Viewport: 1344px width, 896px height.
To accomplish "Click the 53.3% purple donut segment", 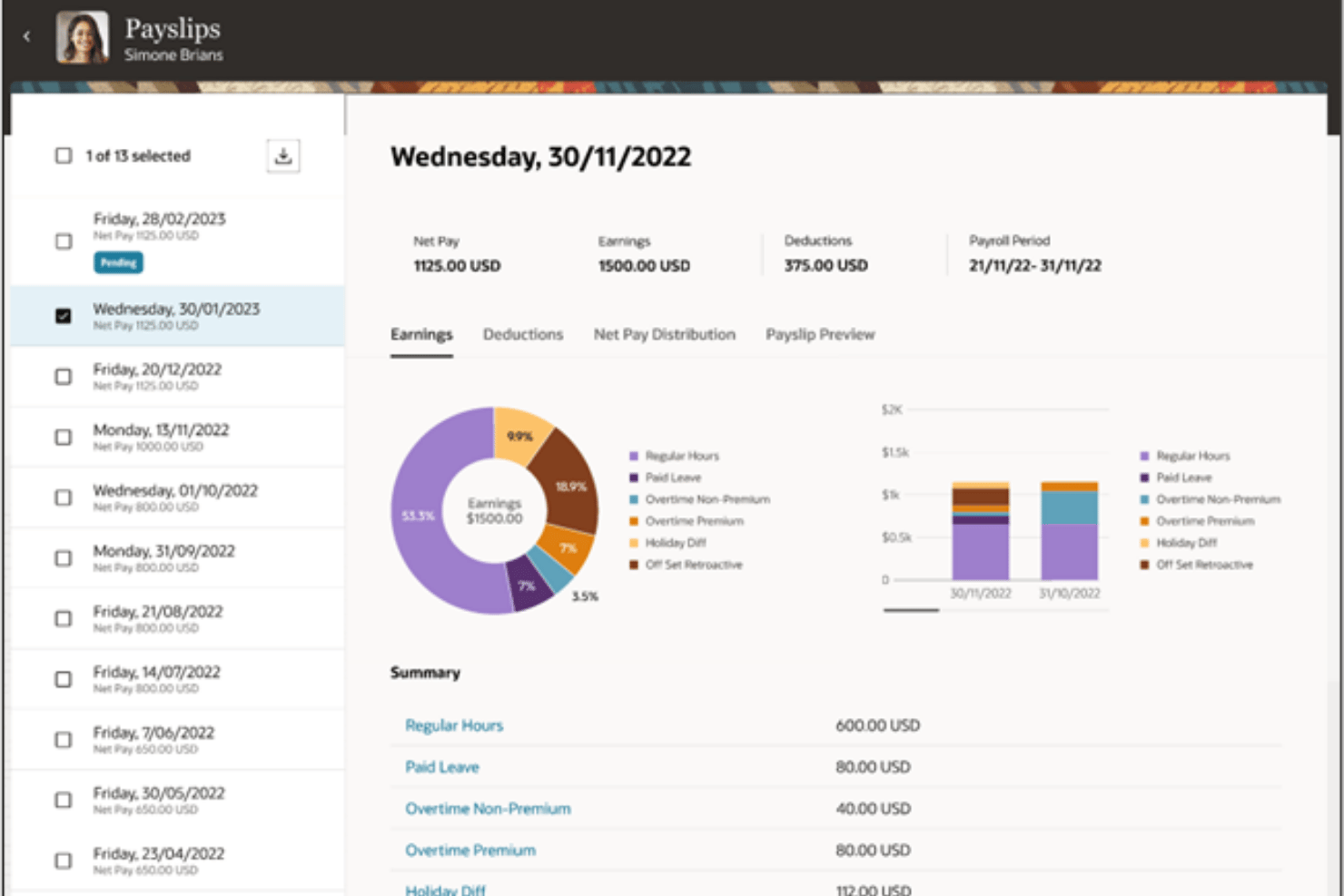I will tap(418, 514).
